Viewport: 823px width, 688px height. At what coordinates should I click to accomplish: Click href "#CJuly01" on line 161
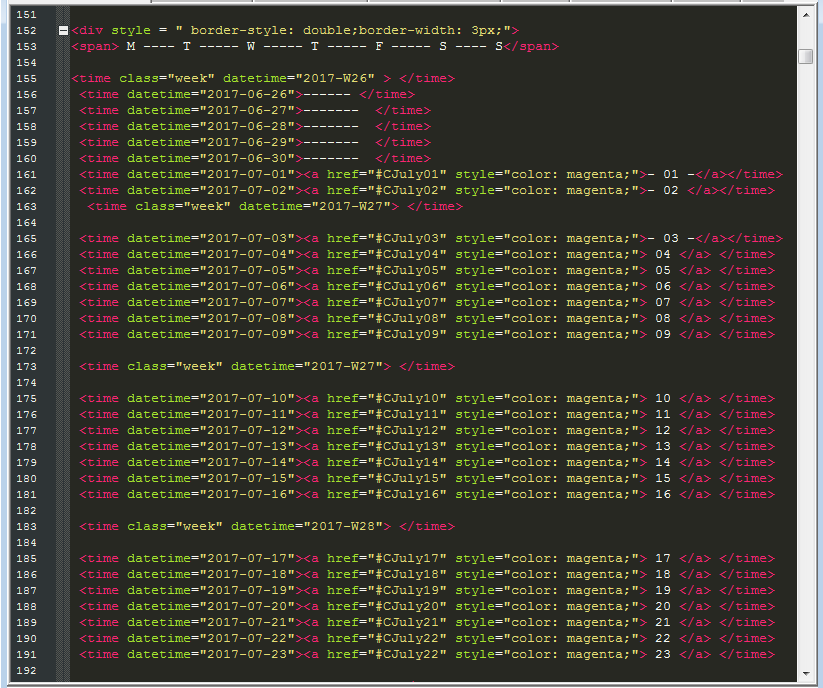407,175
